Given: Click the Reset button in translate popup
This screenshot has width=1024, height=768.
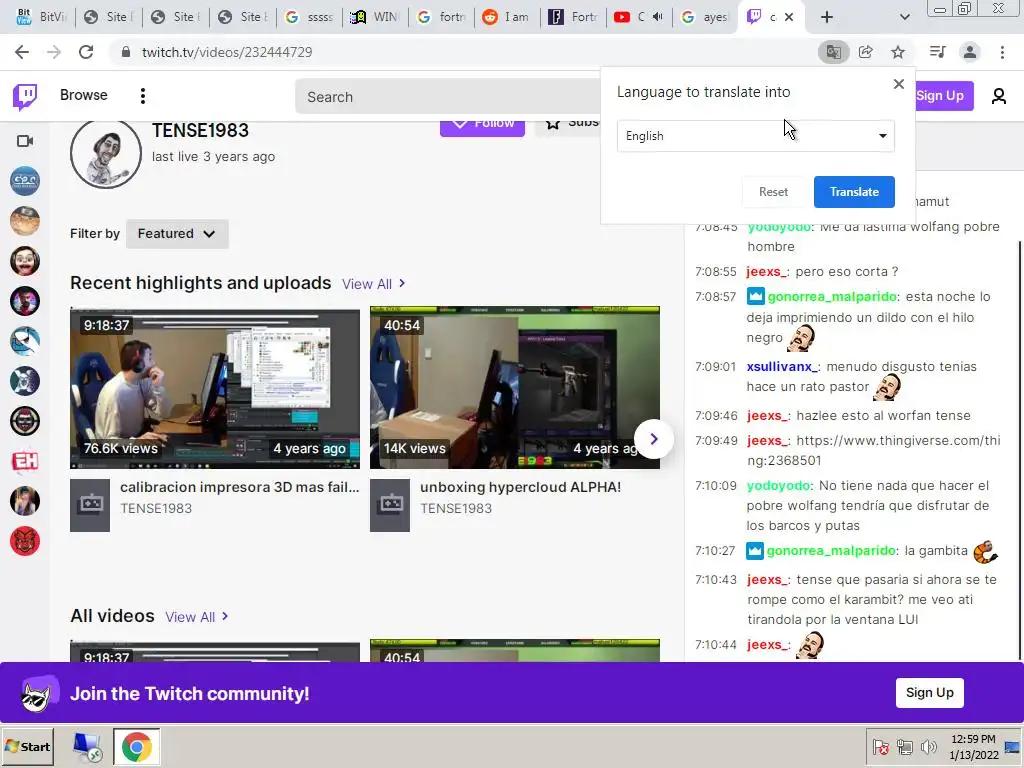Looking at the screenshot, I should (773, 192).
